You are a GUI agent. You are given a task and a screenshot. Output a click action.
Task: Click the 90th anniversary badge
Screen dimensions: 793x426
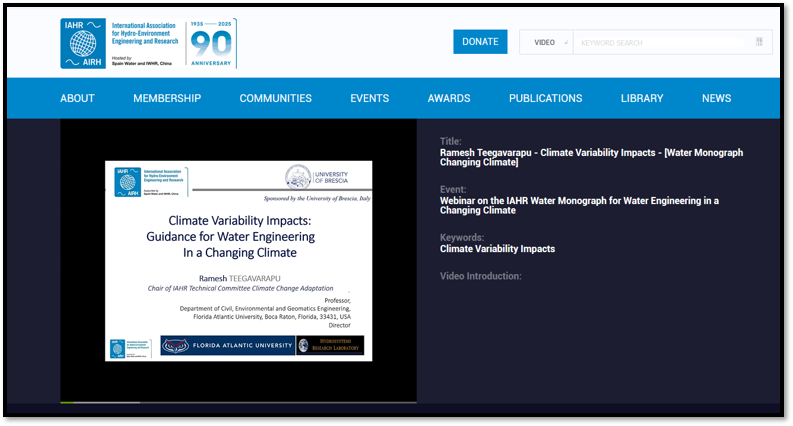[x=211, y=44]
